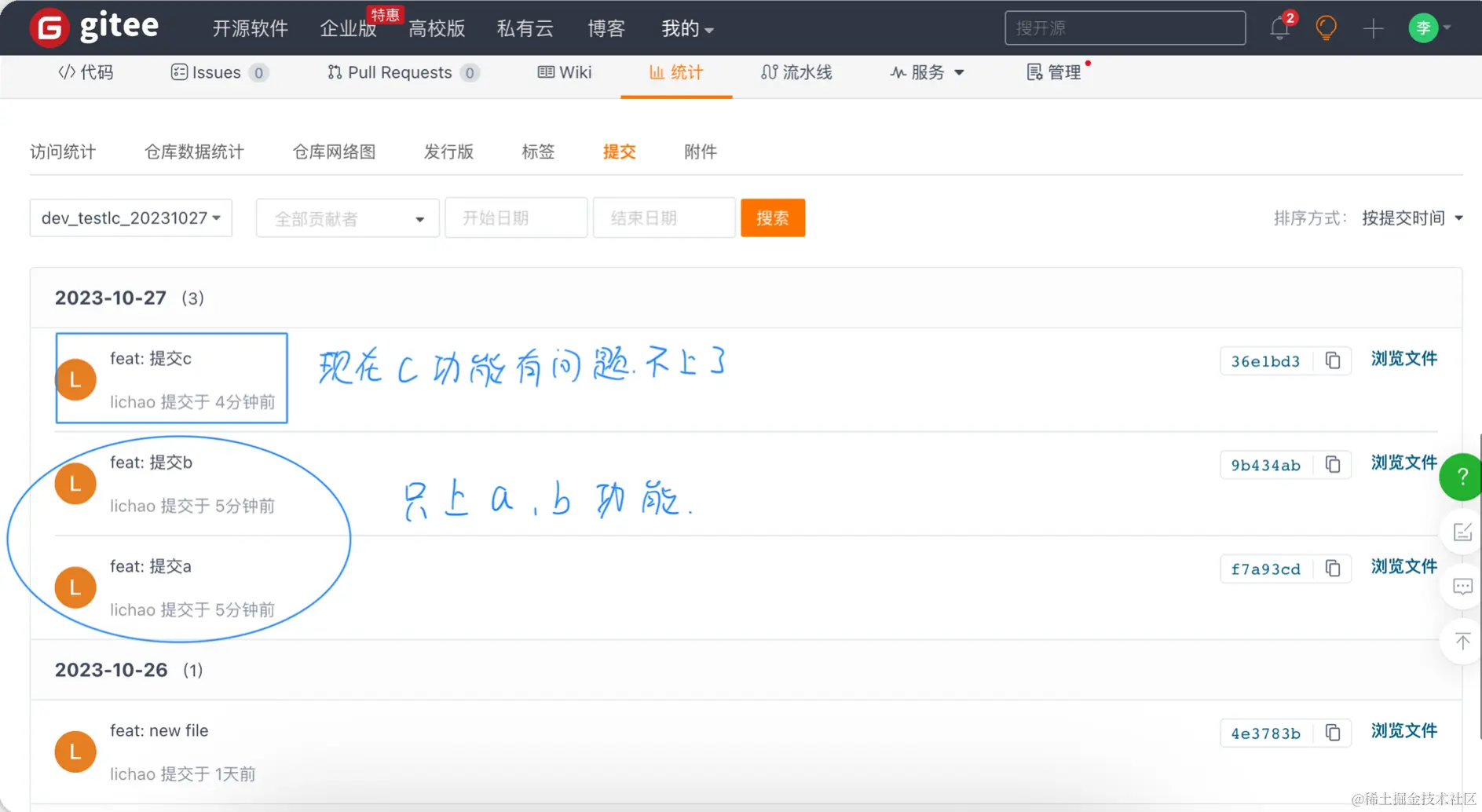Open 私有云 in top navigation

[525, 29]
